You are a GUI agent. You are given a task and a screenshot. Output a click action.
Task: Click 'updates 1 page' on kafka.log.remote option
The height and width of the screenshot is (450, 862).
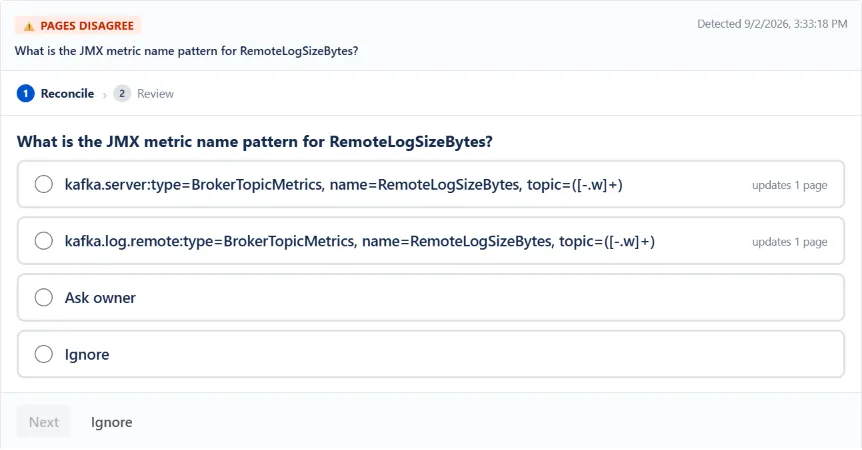pyautogui.click(x=789, y=242)
